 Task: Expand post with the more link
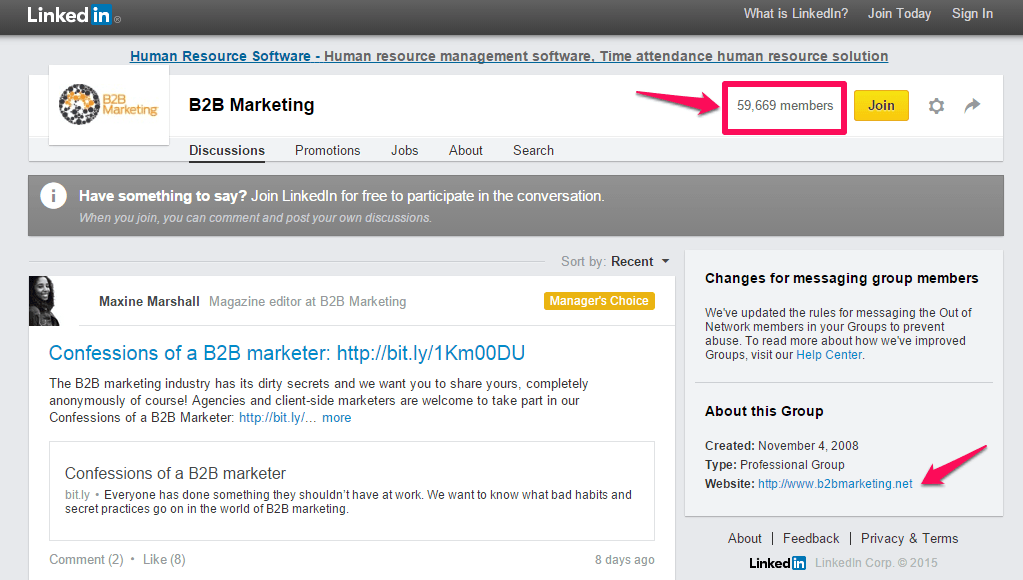tap(336, 418)
